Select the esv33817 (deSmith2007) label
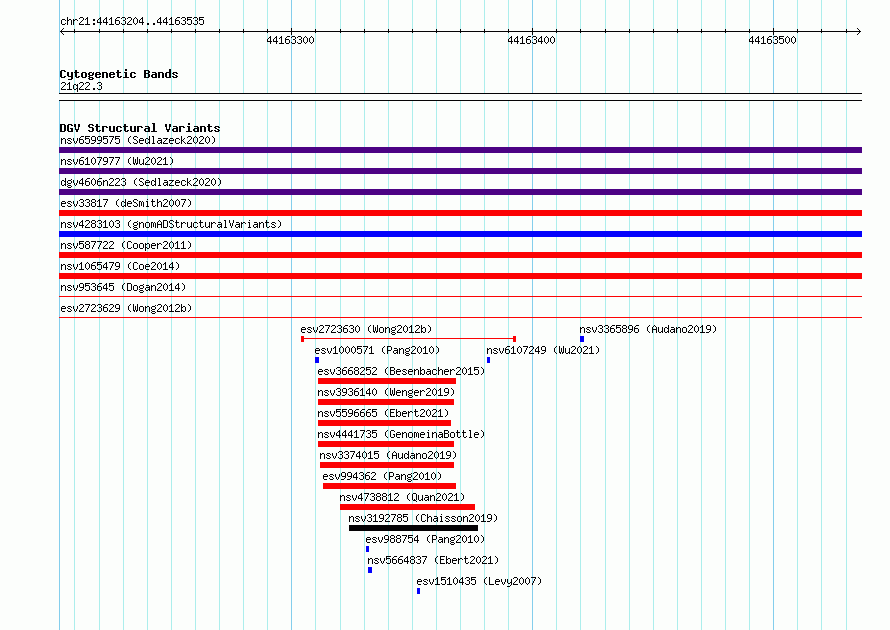This screenshot has width=890, height=630. 126,203
